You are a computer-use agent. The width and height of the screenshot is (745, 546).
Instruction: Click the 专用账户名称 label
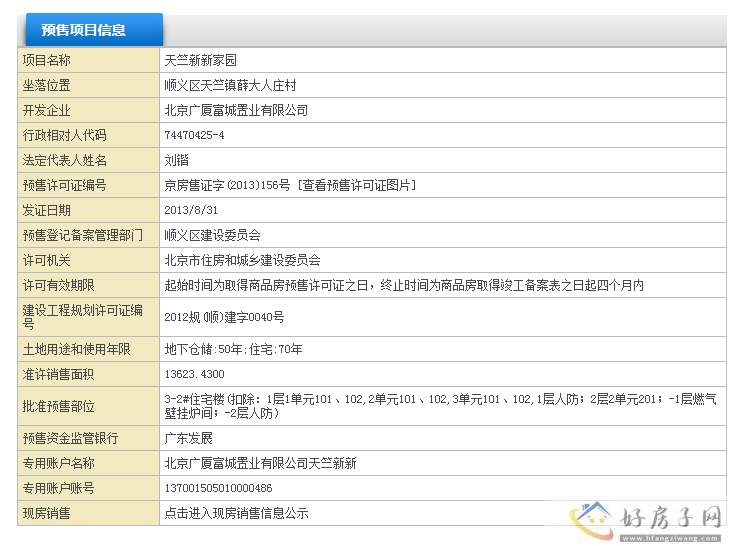(x=58, y=463)
